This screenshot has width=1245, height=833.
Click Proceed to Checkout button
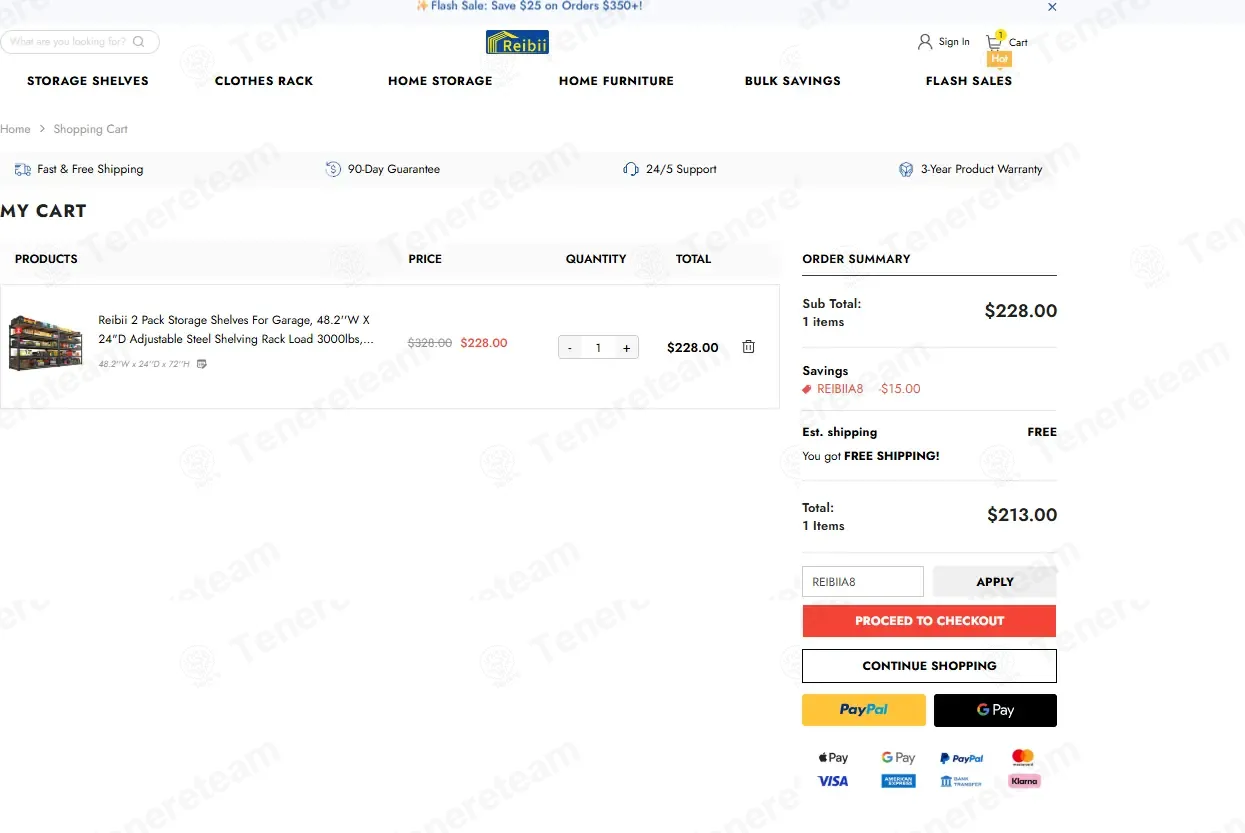pyautogui.click(x=929, y=621)
